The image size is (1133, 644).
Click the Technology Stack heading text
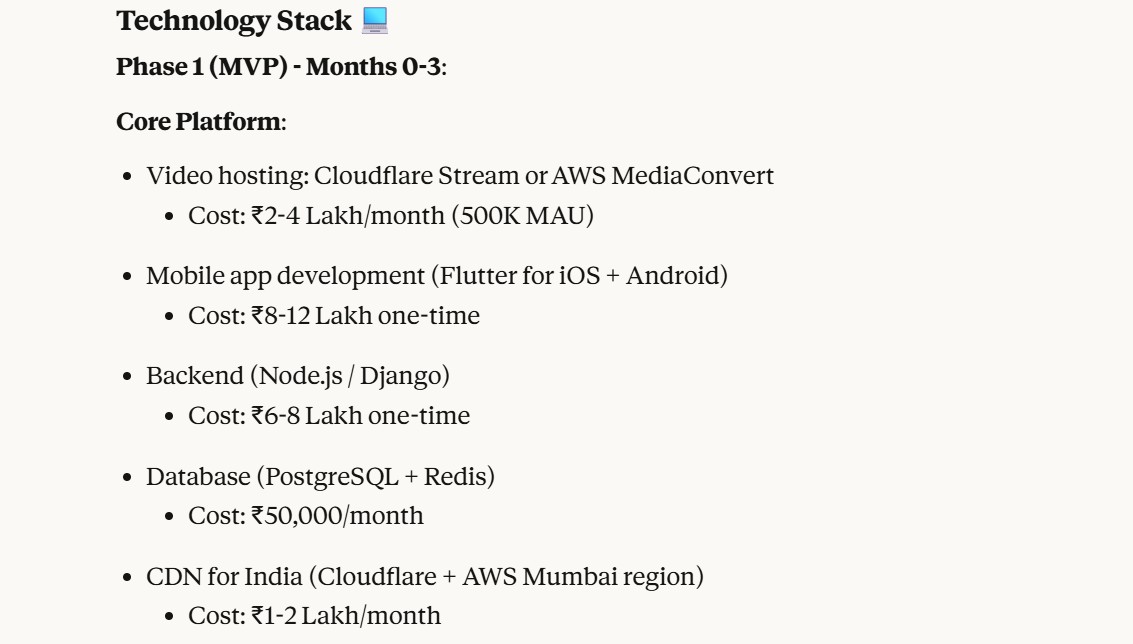234,20
